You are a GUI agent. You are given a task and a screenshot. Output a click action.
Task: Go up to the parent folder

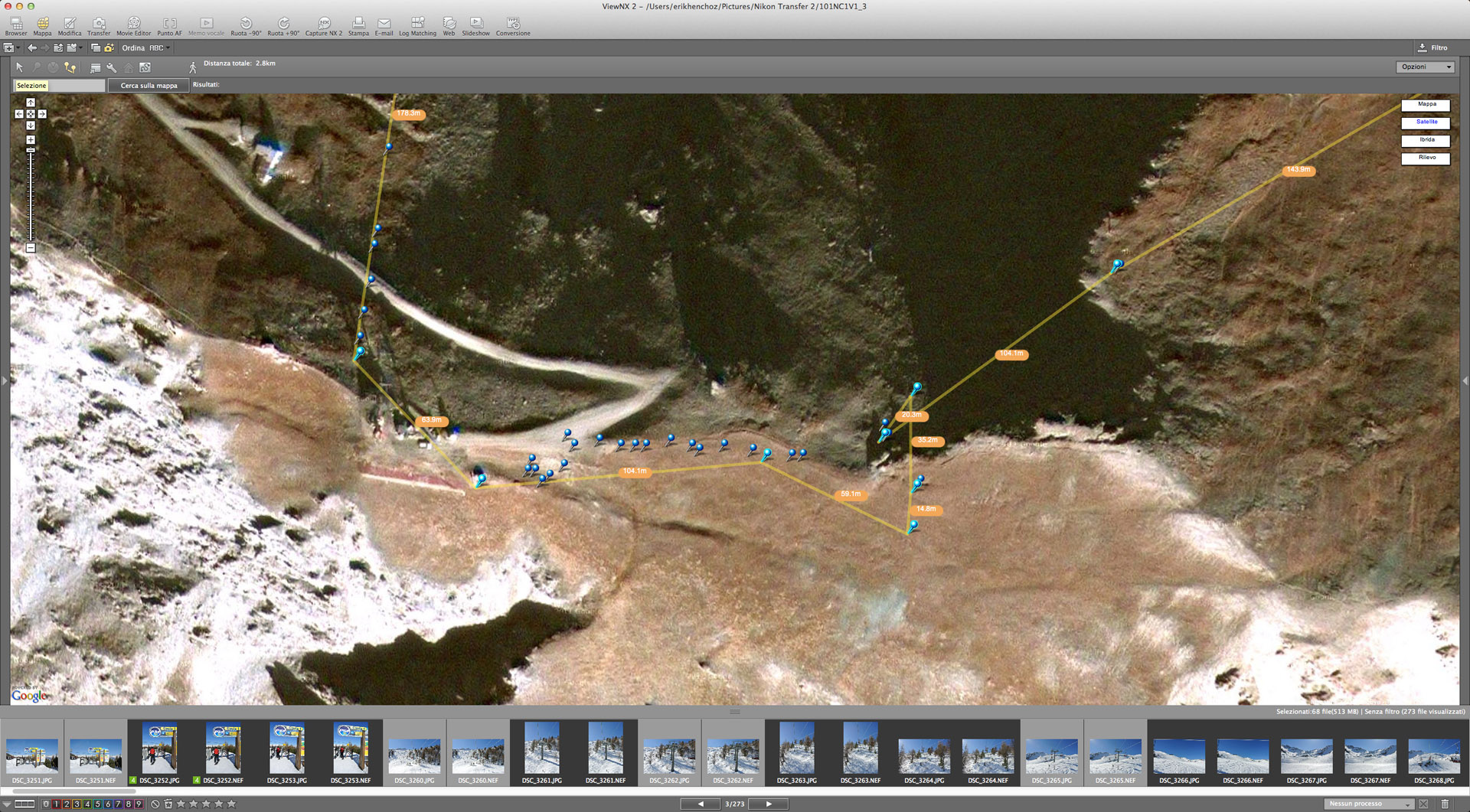(x=58, y=47)
